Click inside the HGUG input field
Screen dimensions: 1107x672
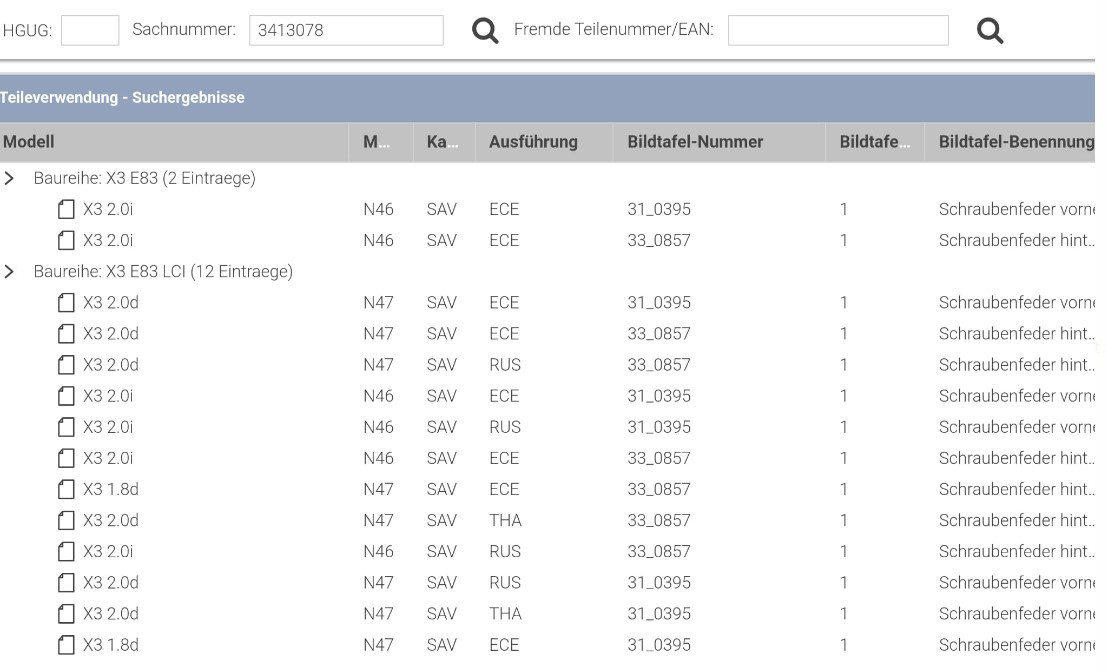[89, 30]
